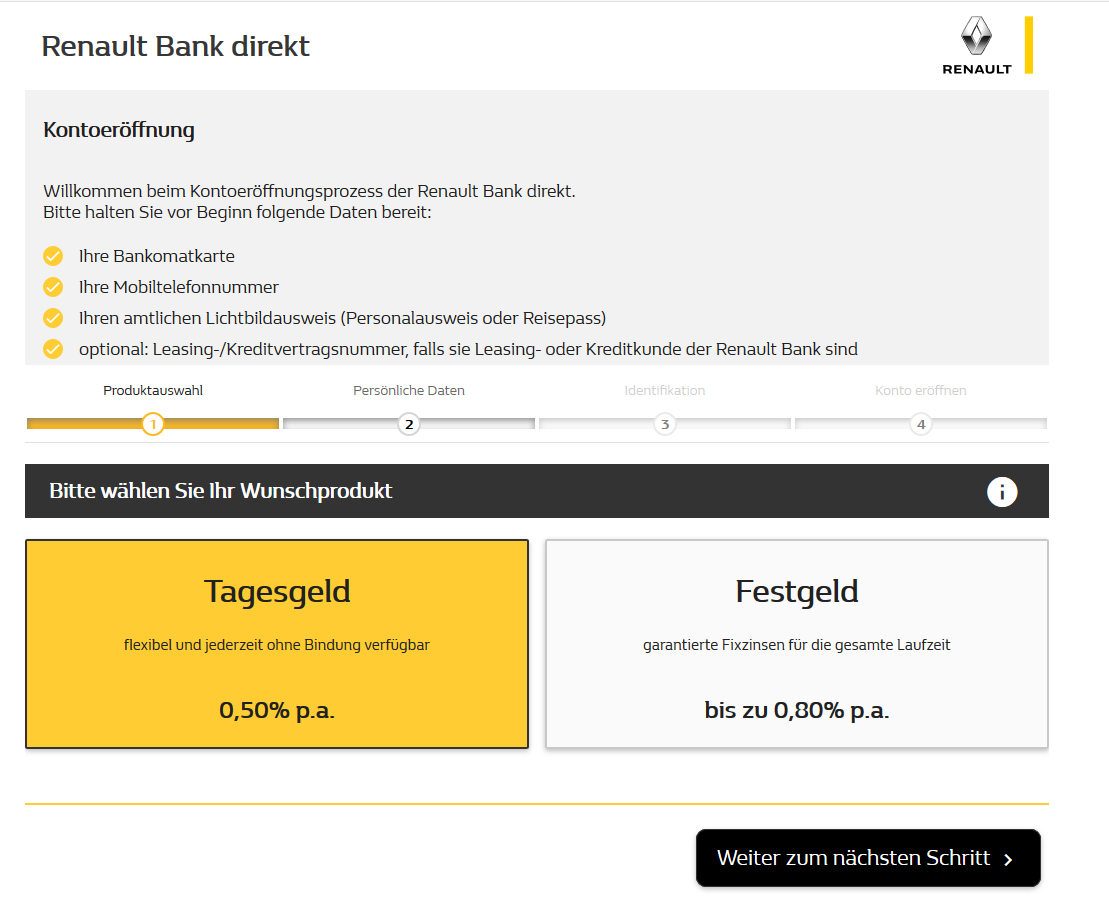Screen dimensions: 1109x905
Task: Click step circle 2 under Persönliche Daten
Action: [x=408, y=424]
